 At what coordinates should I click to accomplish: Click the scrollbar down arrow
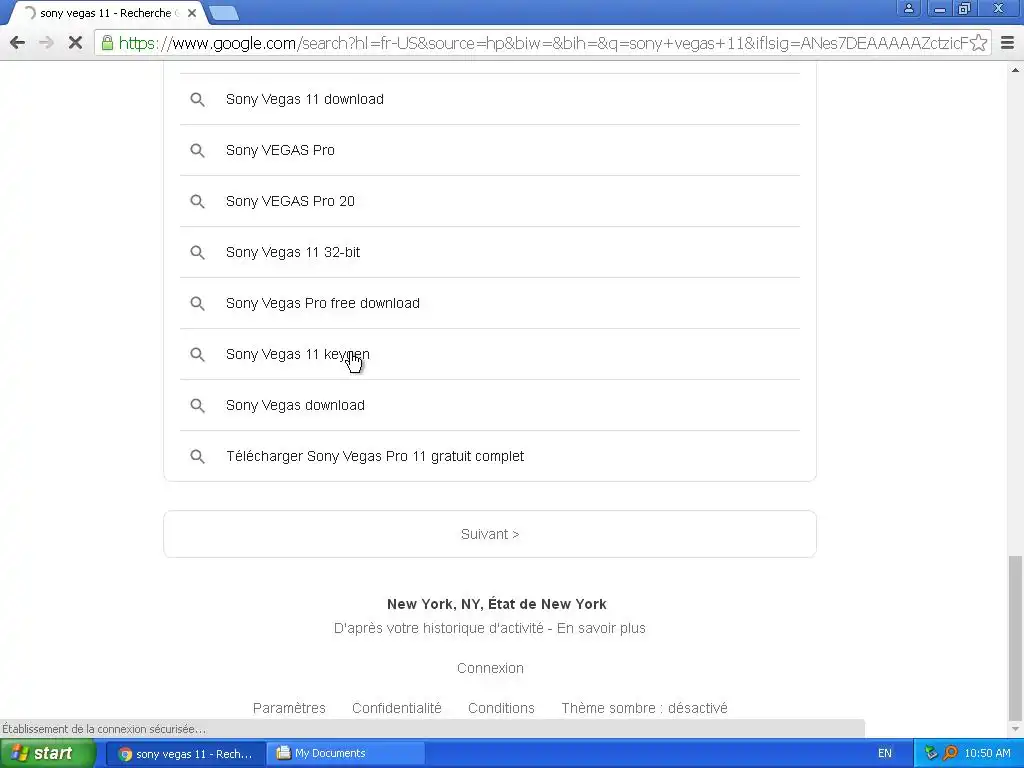[x=1015, y=729]
